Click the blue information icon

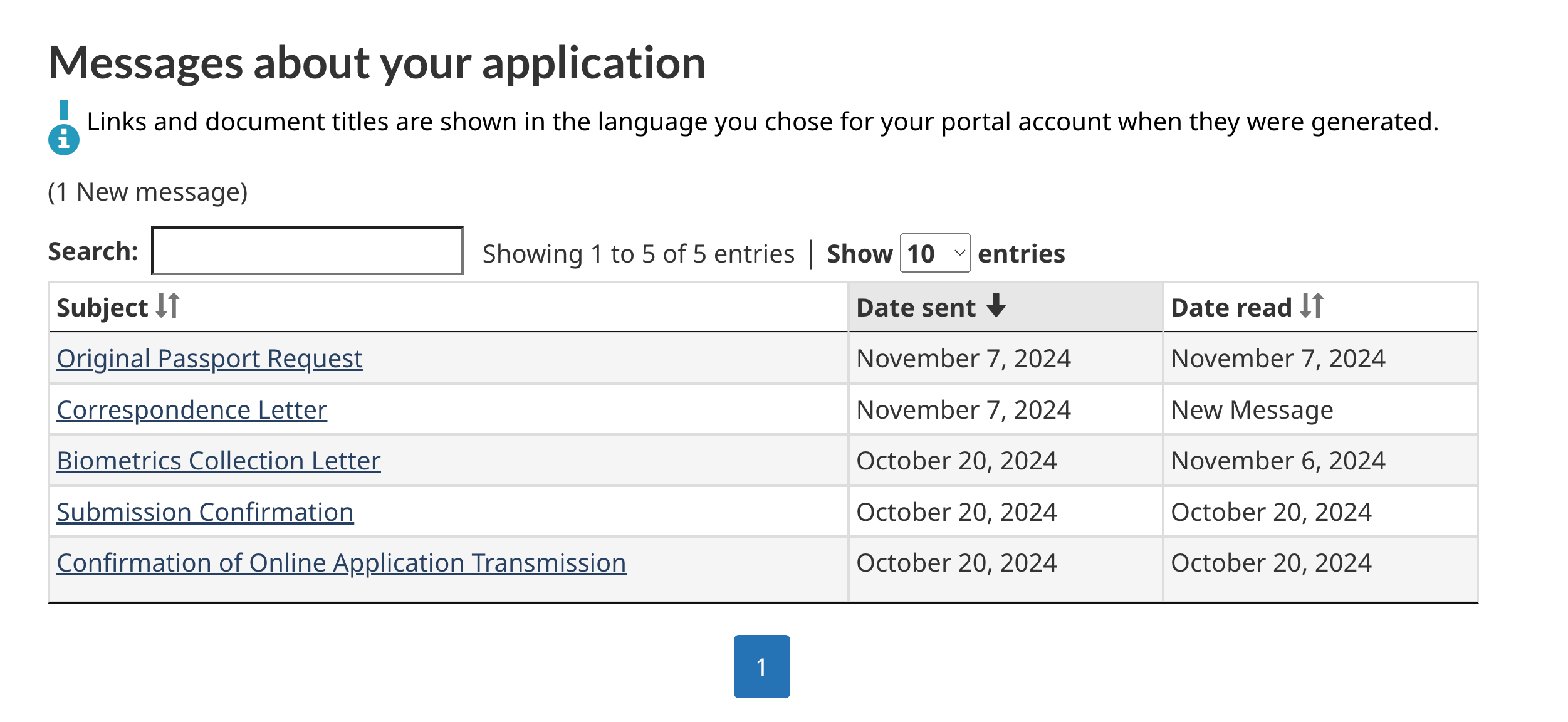pos(64,139)
